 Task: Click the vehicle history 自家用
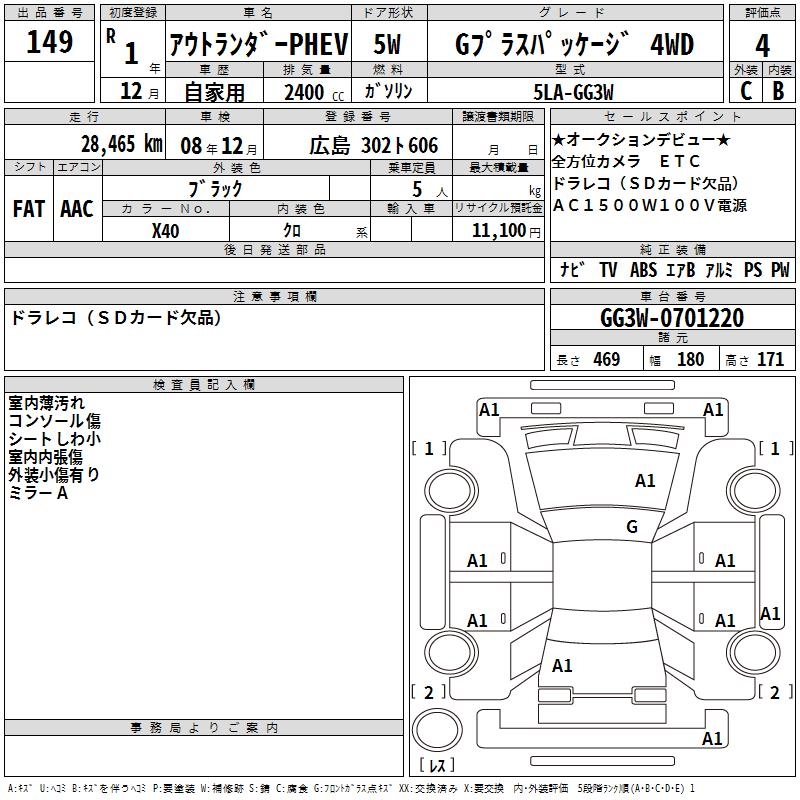click(214, 92)
